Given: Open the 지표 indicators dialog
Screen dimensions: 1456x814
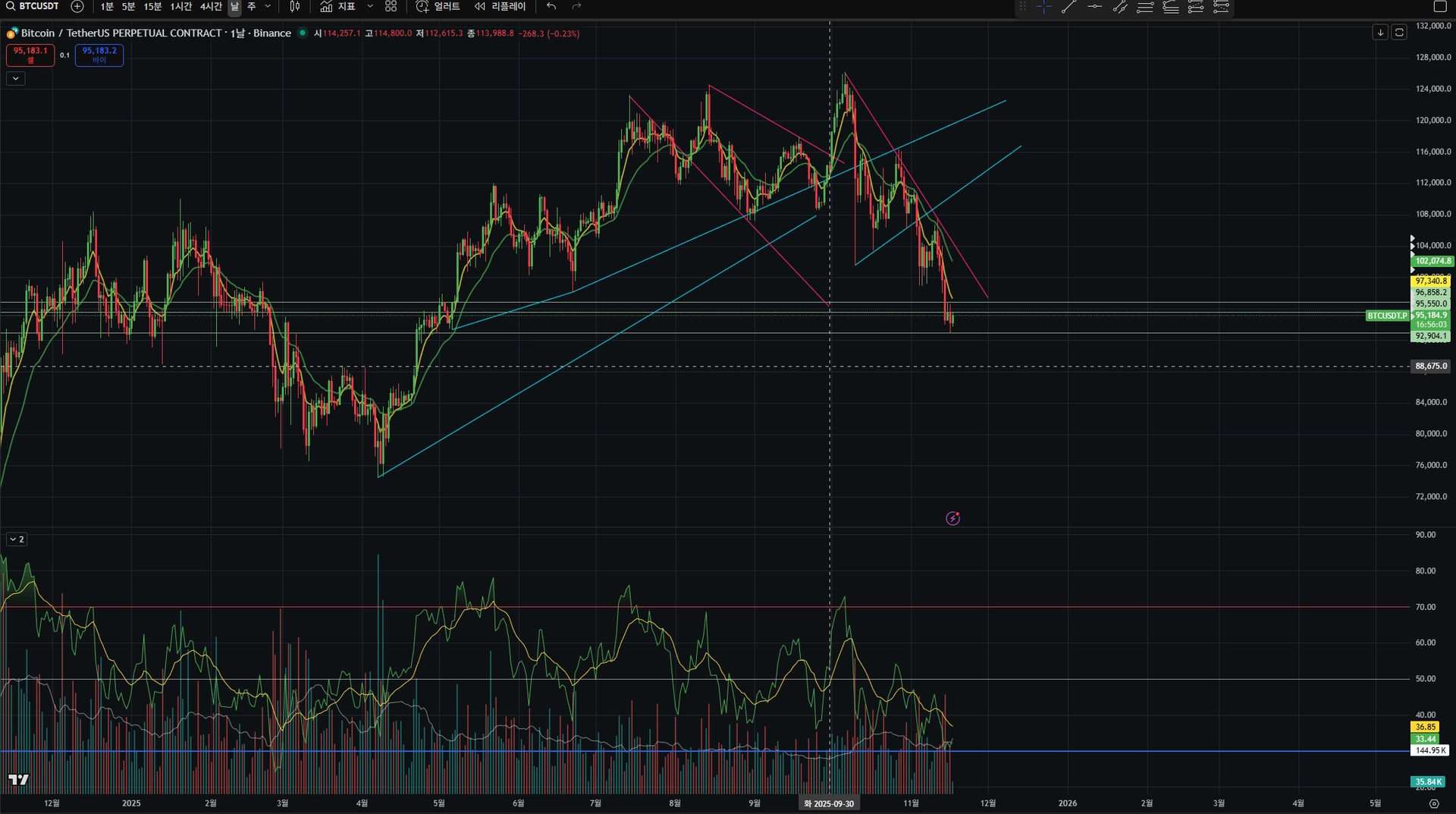Looking at the screenshot, I should [337, 6].
